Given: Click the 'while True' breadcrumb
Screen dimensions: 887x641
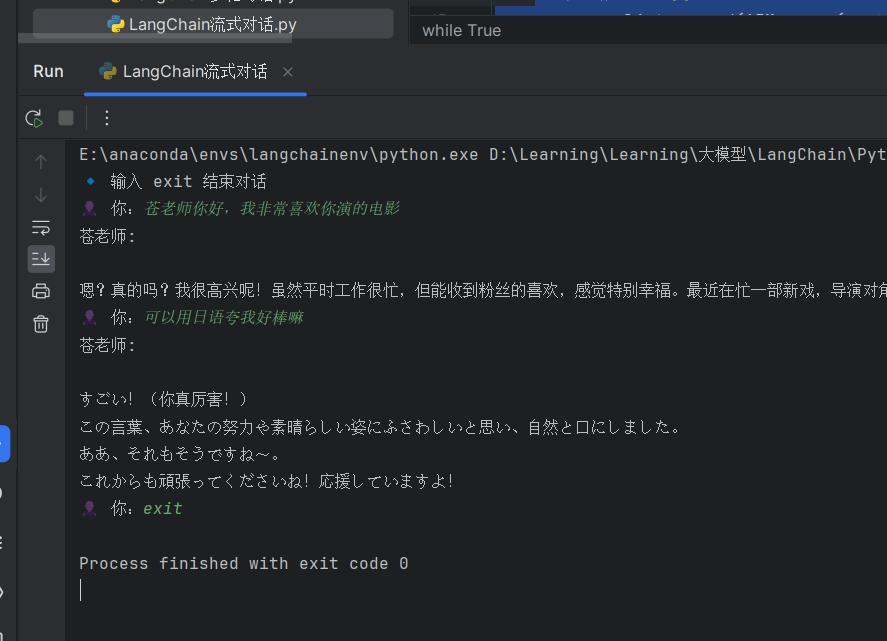Looking at the screenshot, I should (462, 31).
